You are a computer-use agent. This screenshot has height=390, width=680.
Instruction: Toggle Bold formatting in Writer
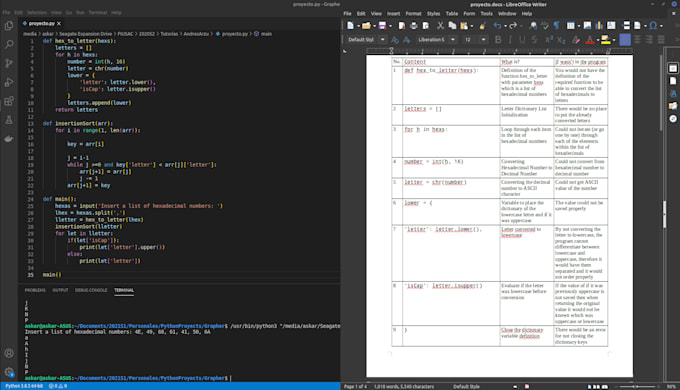(498, 40)
